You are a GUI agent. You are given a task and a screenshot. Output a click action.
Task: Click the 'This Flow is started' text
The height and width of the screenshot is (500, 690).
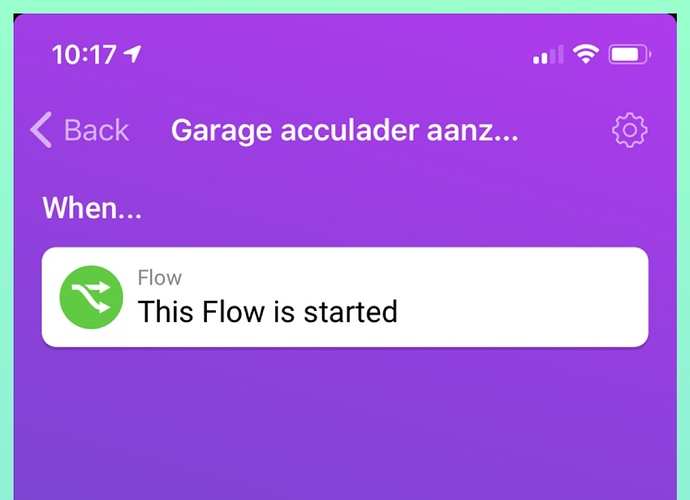[x=268, y=312]
